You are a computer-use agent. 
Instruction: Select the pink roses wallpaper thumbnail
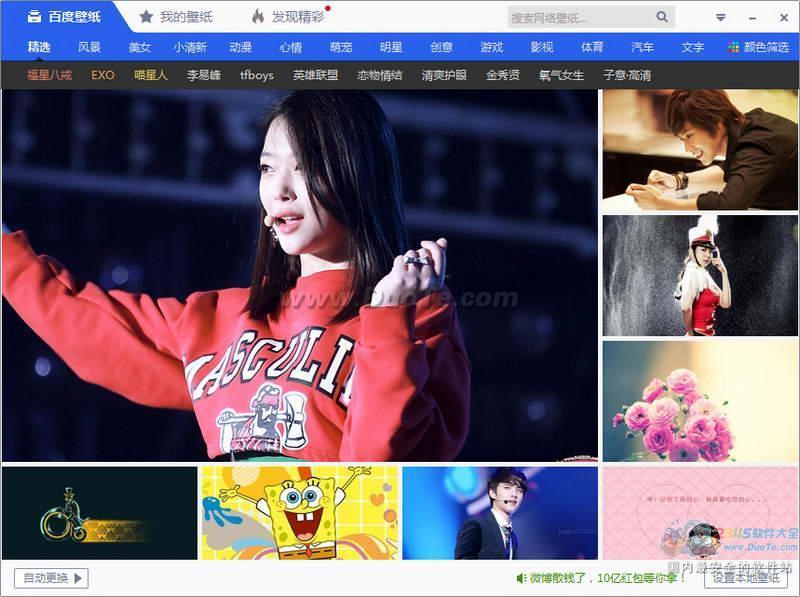700,401
